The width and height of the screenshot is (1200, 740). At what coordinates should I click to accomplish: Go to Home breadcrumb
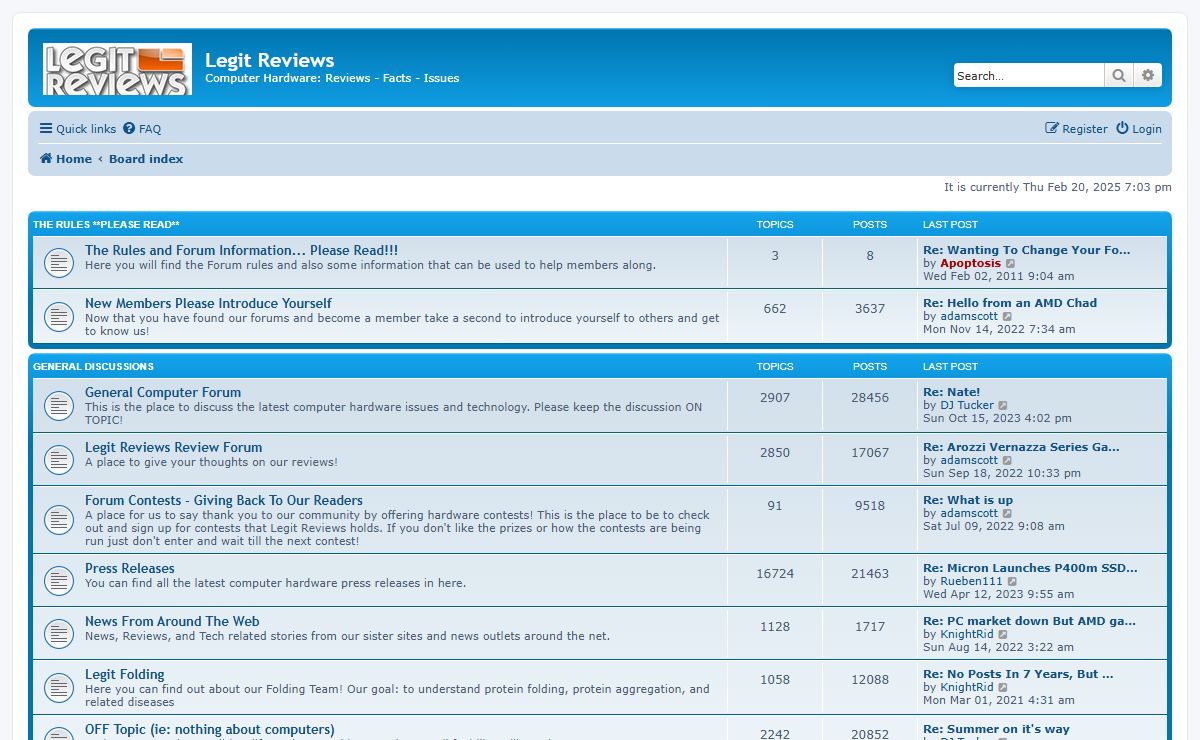point(66,159)
